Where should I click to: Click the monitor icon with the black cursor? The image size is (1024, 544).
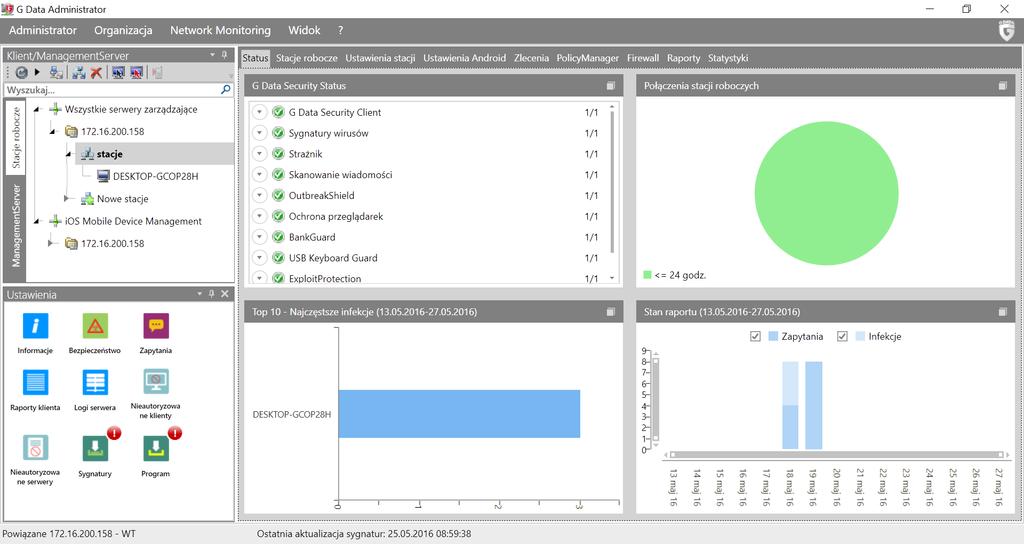point(118,72)
